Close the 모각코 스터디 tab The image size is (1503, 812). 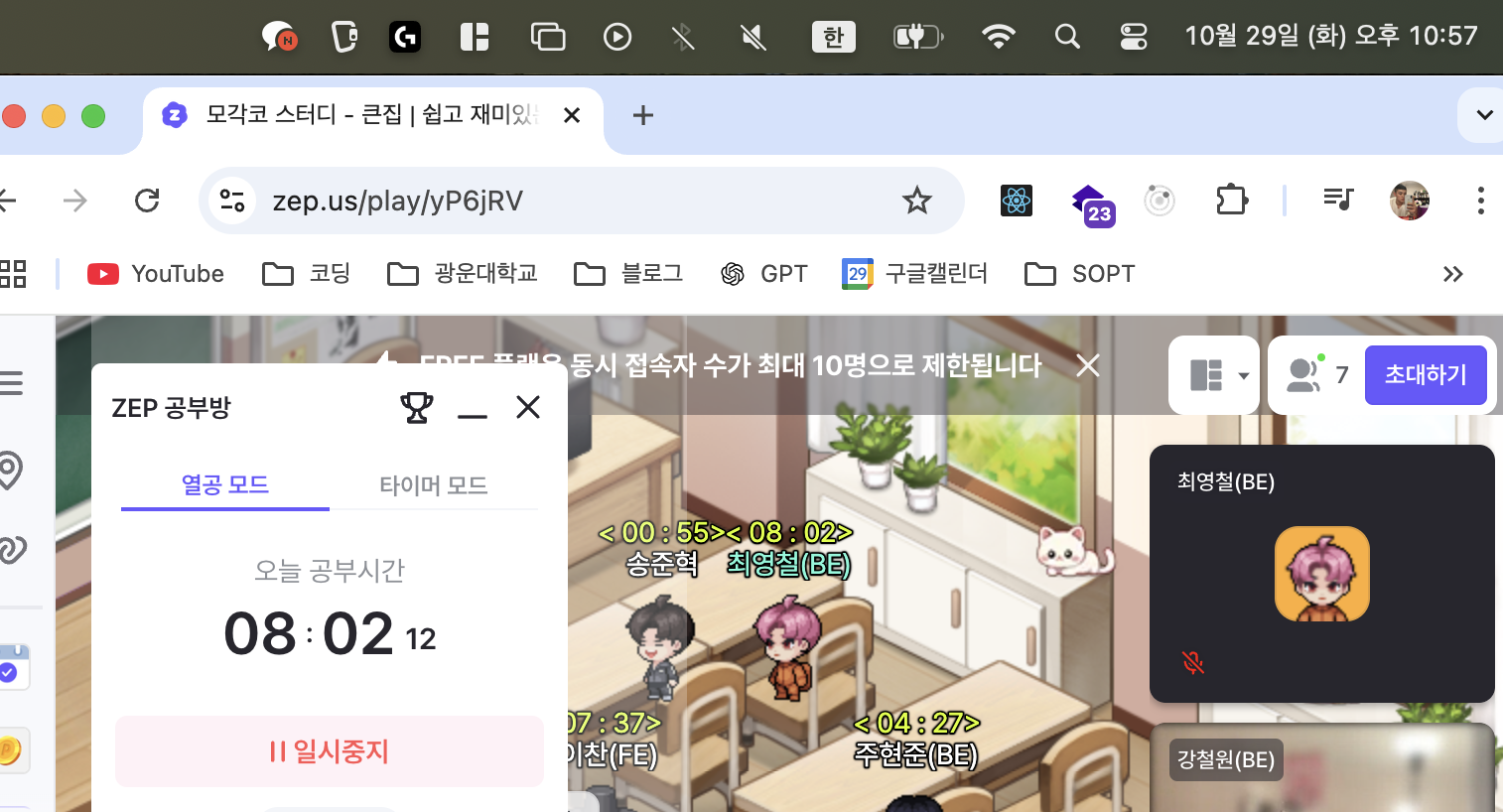point(572,115)
